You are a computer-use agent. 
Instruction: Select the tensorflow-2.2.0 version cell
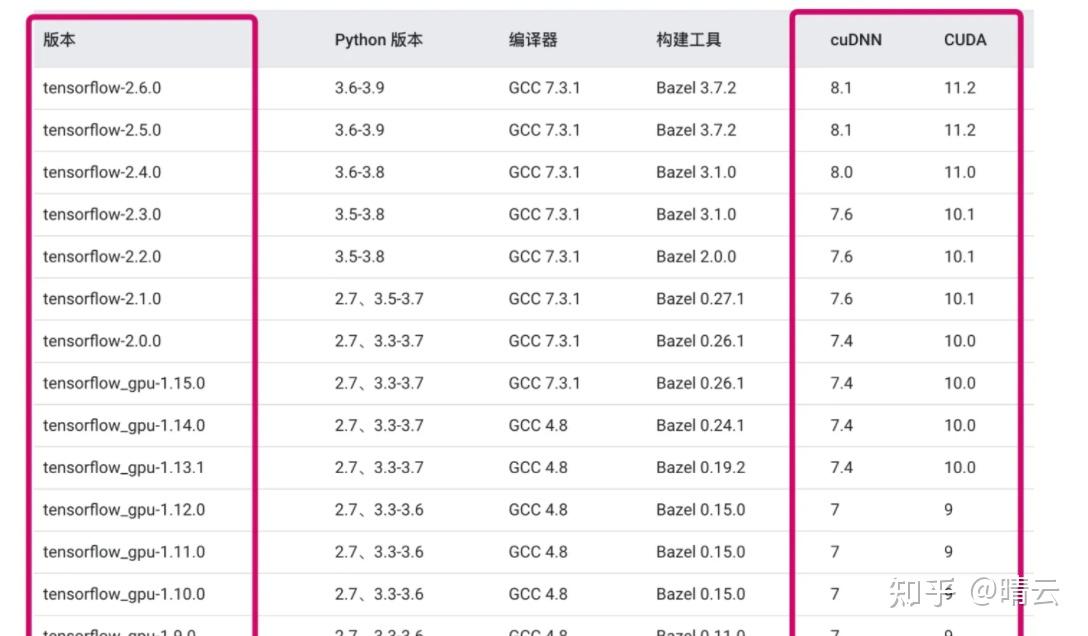click(x=102, y=257)
